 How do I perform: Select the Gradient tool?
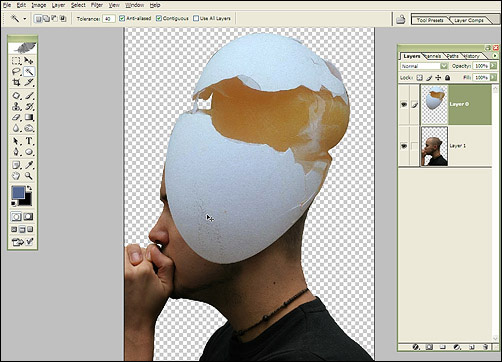pos(29,117)
